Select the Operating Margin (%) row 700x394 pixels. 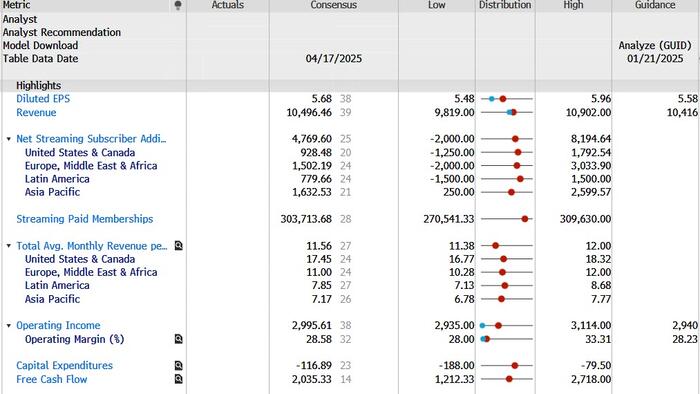coord(75,339)
